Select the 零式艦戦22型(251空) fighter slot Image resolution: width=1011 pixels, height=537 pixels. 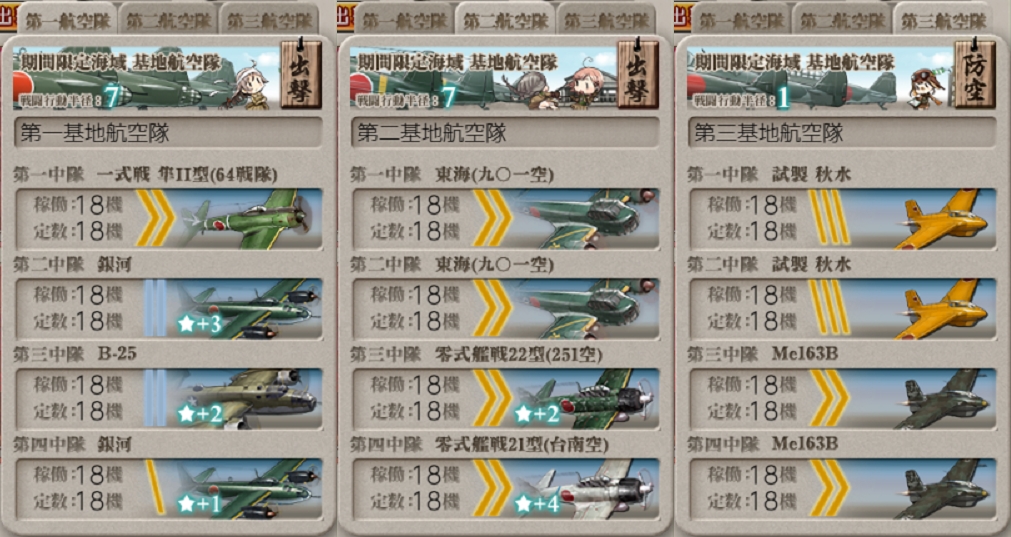click(506, 398)
